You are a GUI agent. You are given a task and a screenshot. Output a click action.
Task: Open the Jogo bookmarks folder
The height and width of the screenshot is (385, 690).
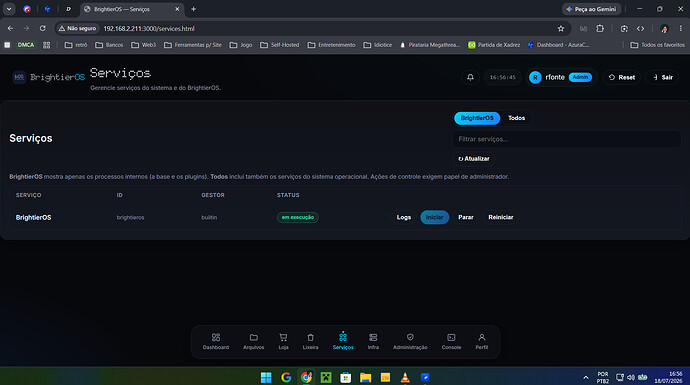point(241,45)
